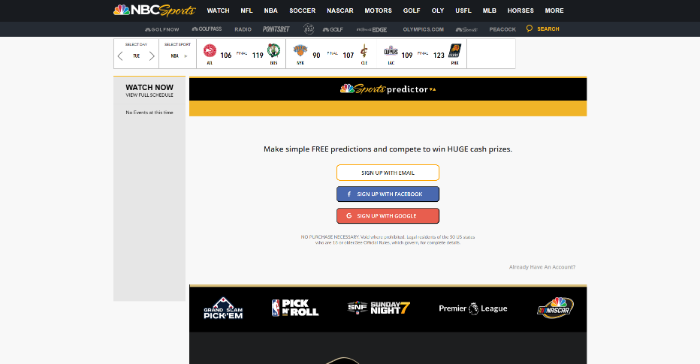Open VIEW FULL SCHEDULE link
The height and width of the screenshot is (364, 700).
point(149,95)
